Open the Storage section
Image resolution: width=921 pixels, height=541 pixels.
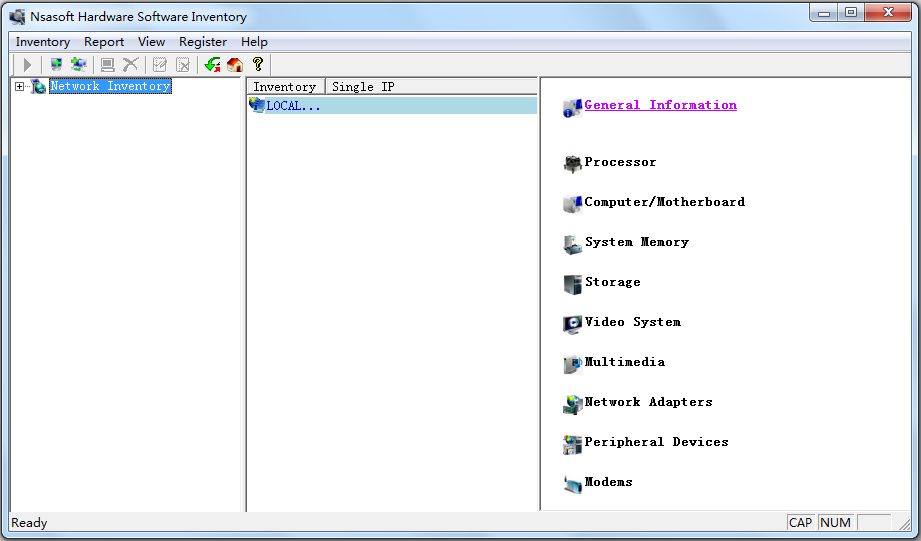[613, 282]
